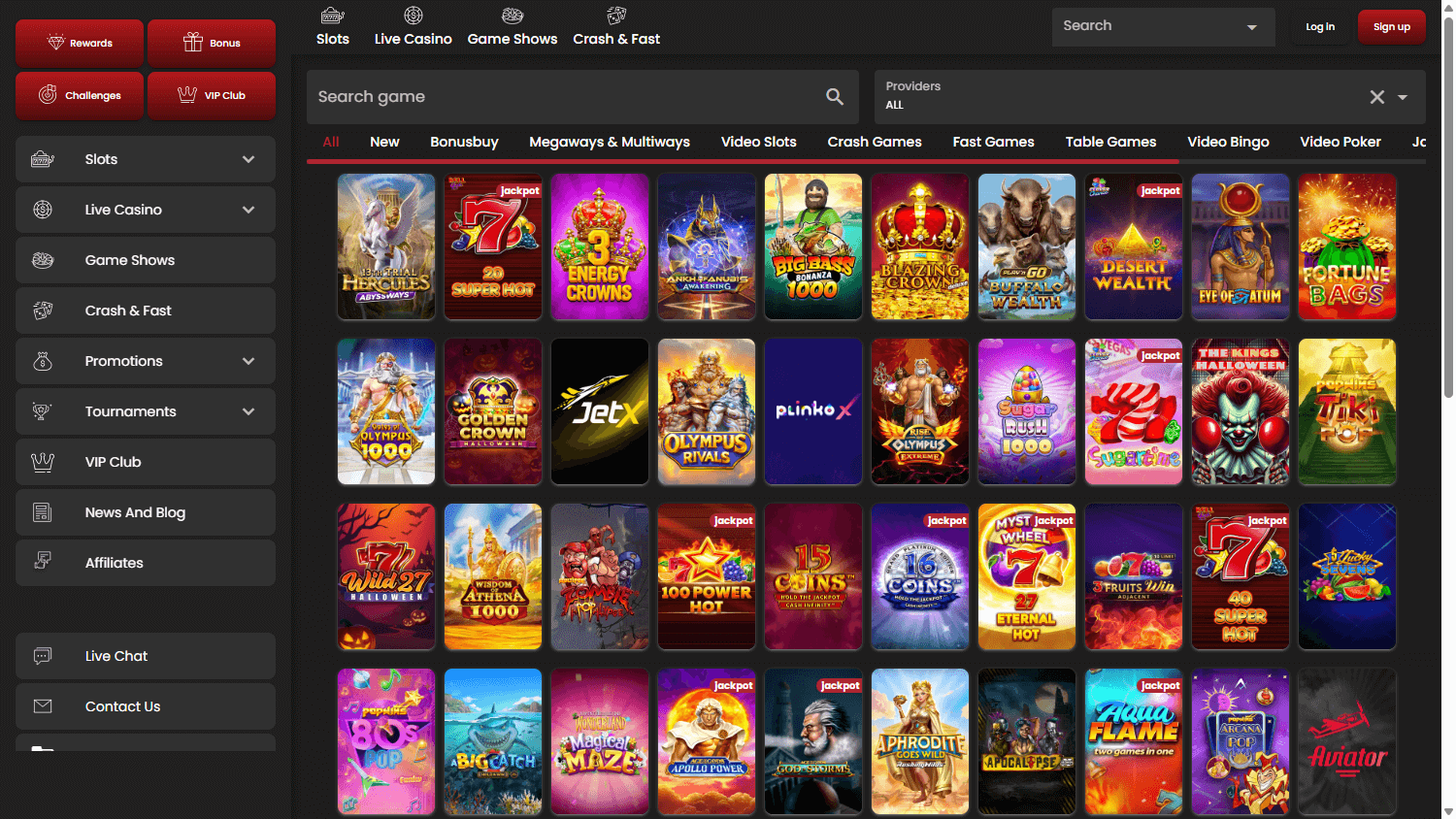The image size is (1456, 819).
Task: Open the search dropdown at top right
Action: (1250, 26)
